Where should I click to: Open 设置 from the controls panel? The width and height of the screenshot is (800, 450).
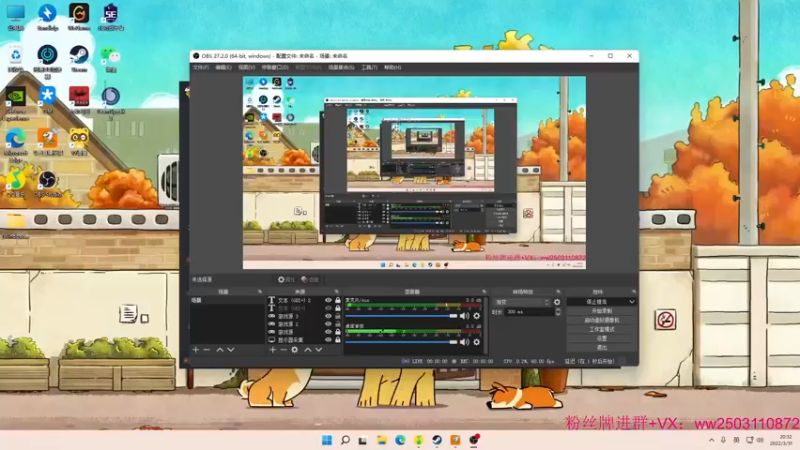pos(602,339)
